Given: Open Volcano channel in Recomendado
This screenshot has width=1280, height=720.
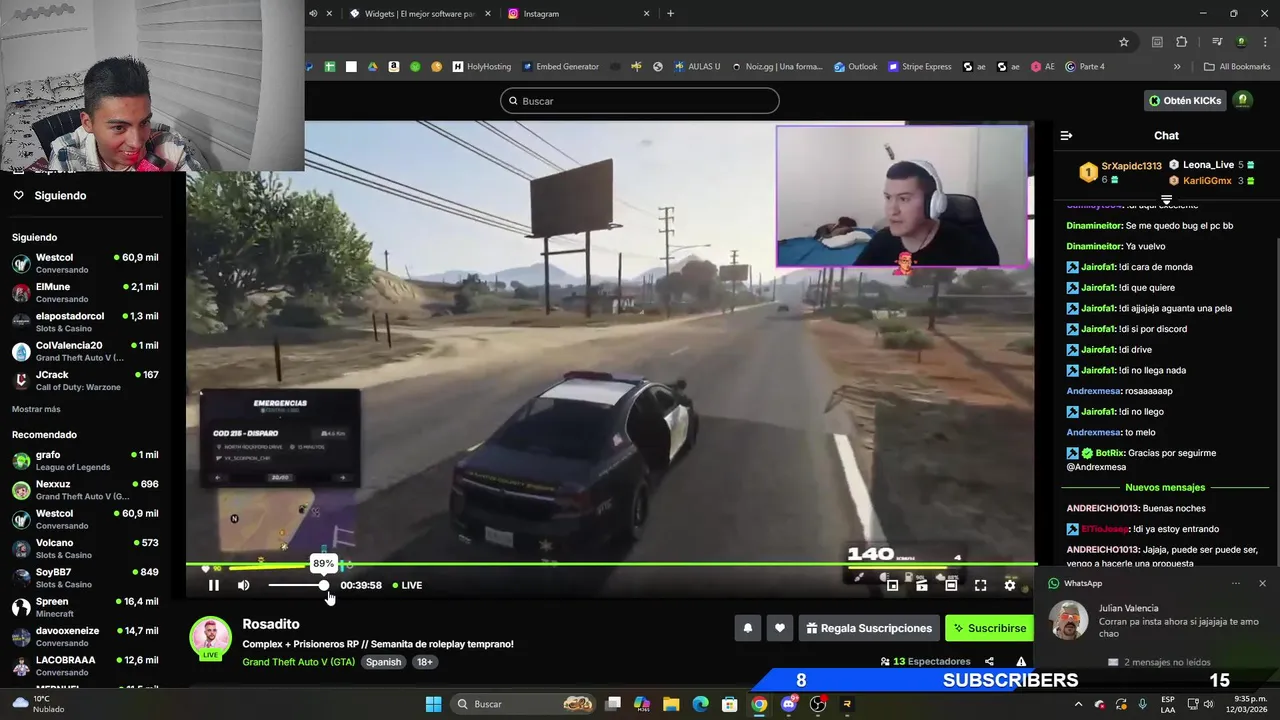Looking at the screenshot, I should [x=85, y=548].
